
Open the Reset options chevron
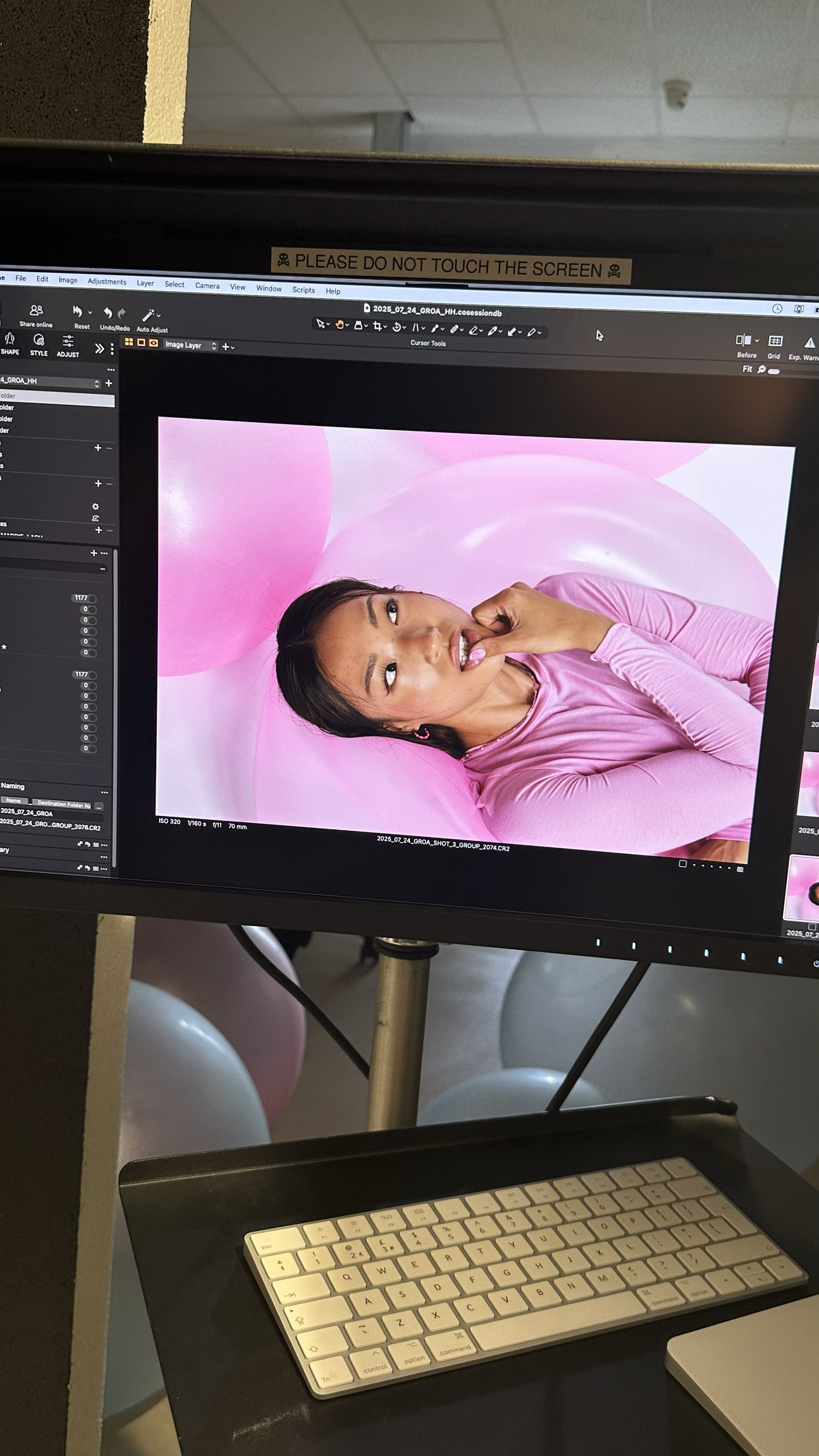[90, 312]
